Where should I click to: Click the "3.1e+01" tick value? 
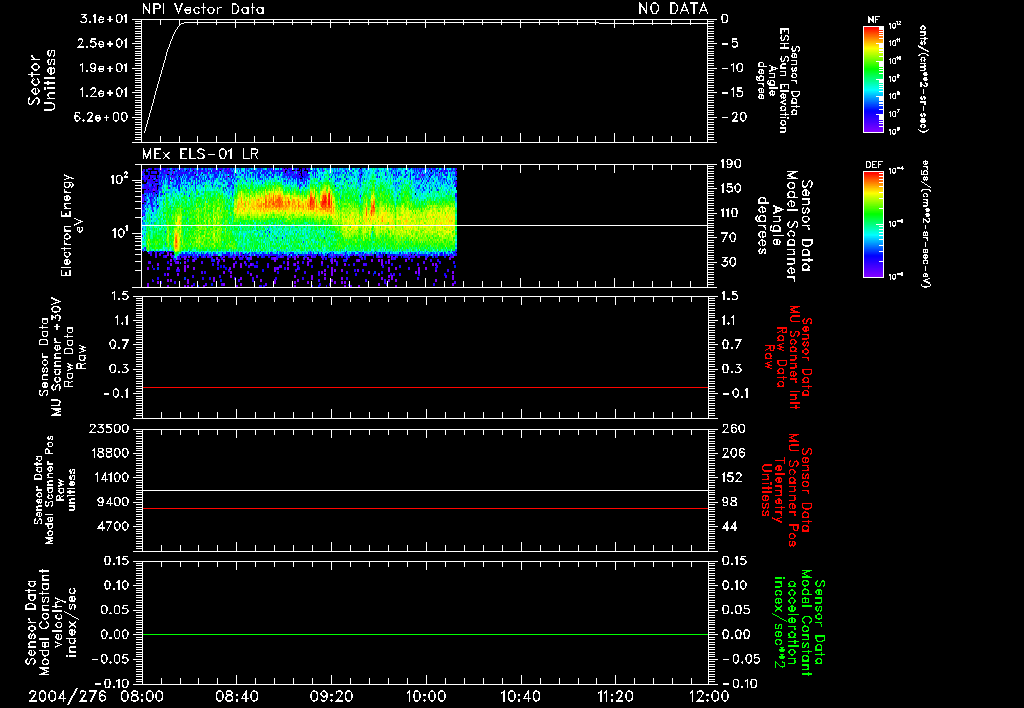104,19
